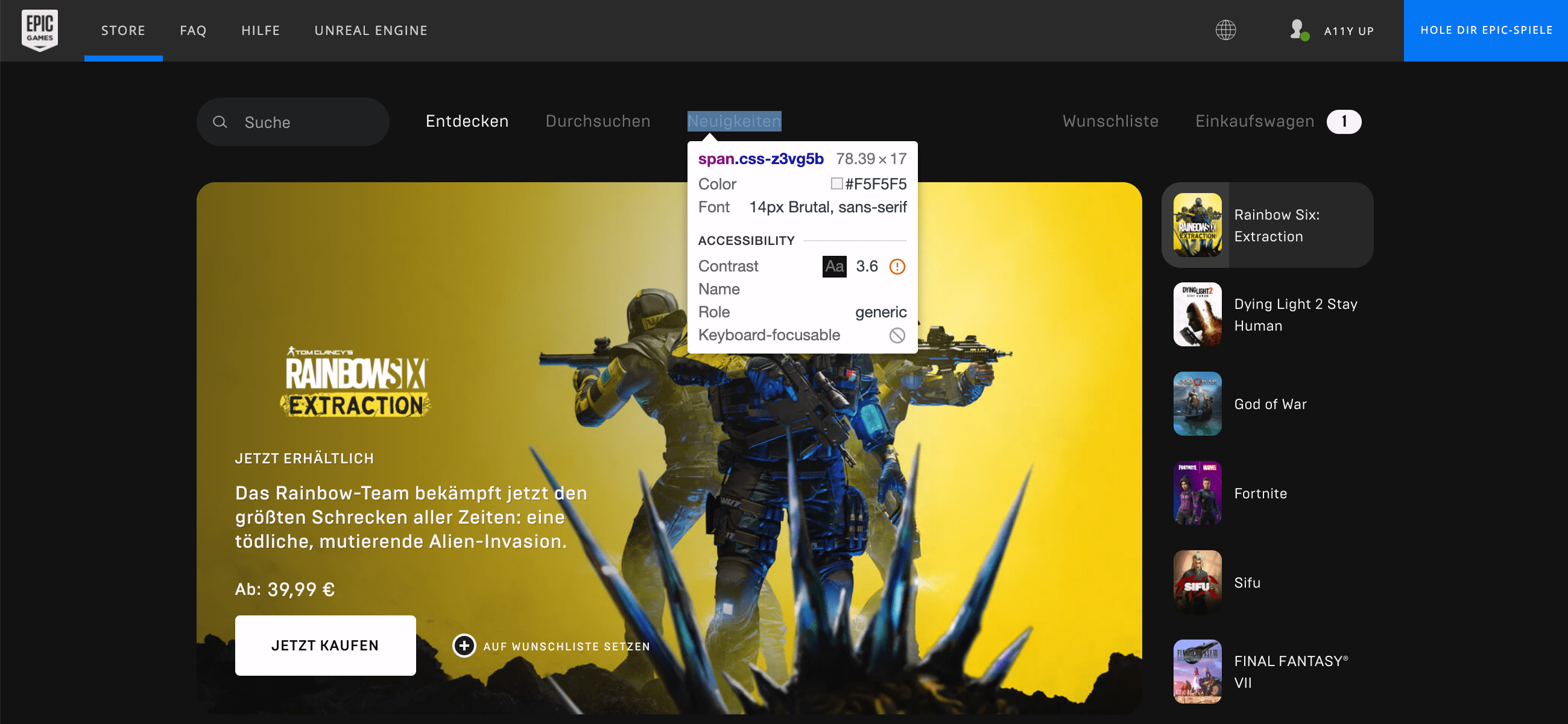Click the God of War thumbnail
The width and height of the screenshot is (1568, 724).
(1198, 404)
